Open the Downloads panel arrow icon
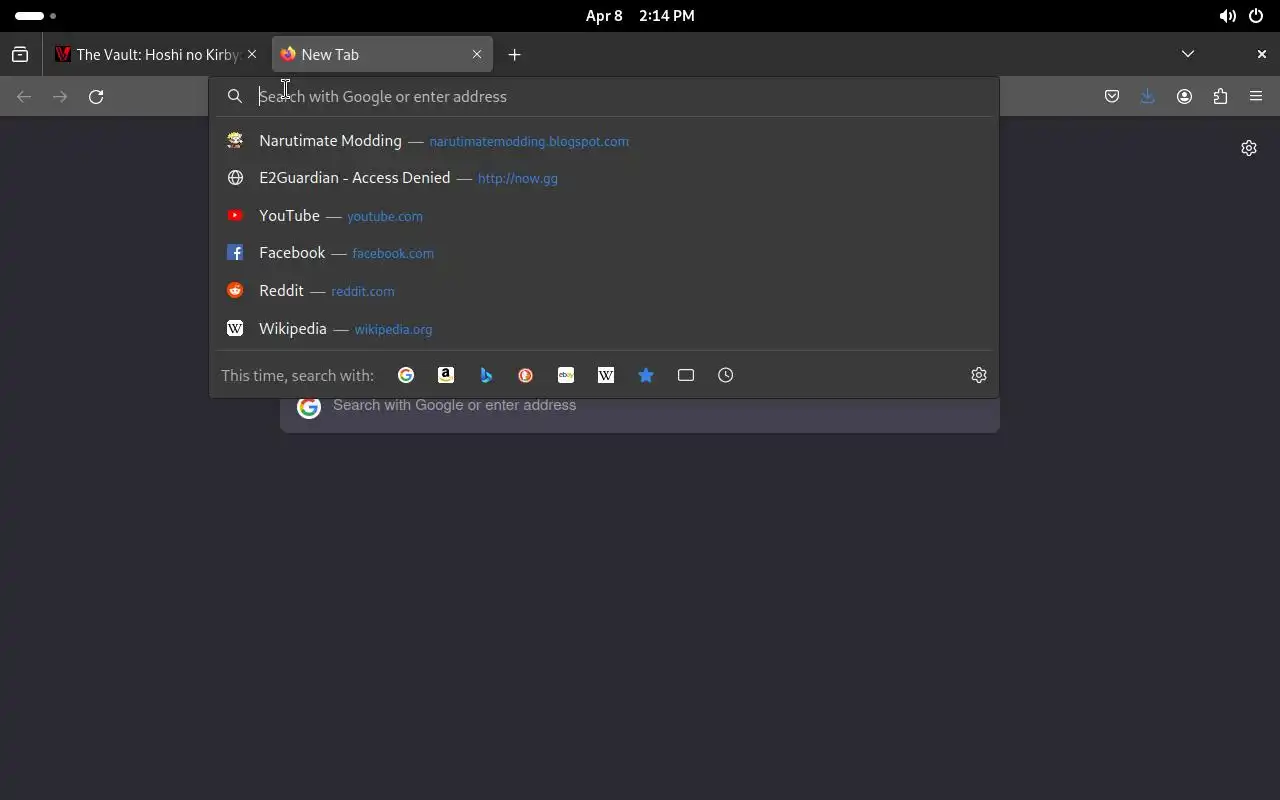 point(1148,97)
